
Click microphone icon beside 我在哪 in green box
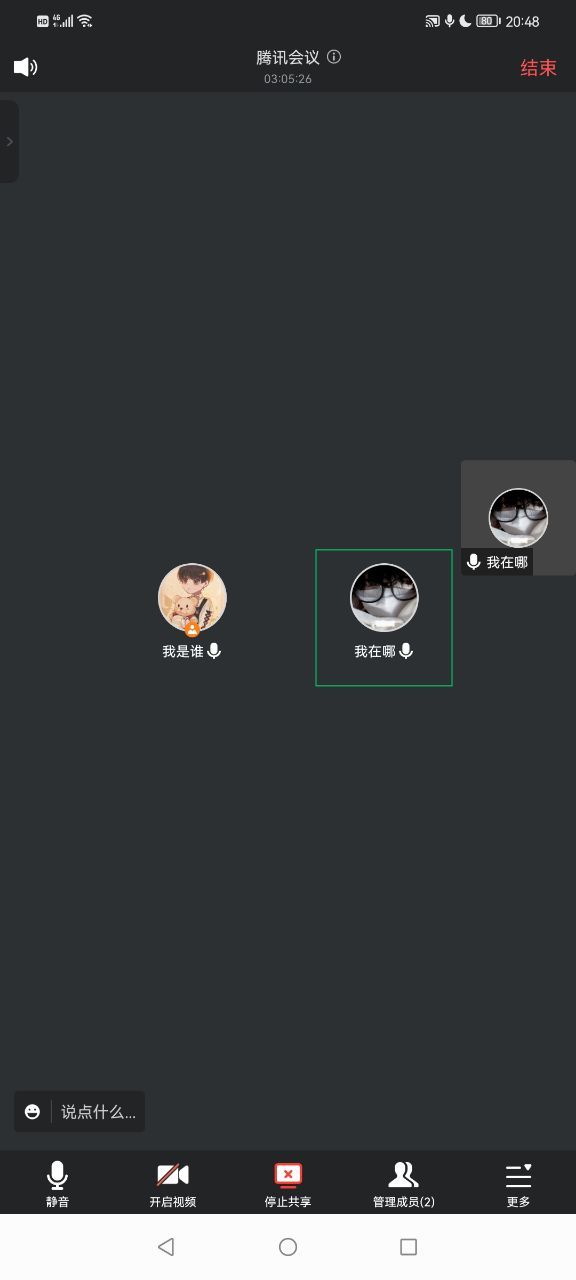pyautogui.click(x=406, y=651)
